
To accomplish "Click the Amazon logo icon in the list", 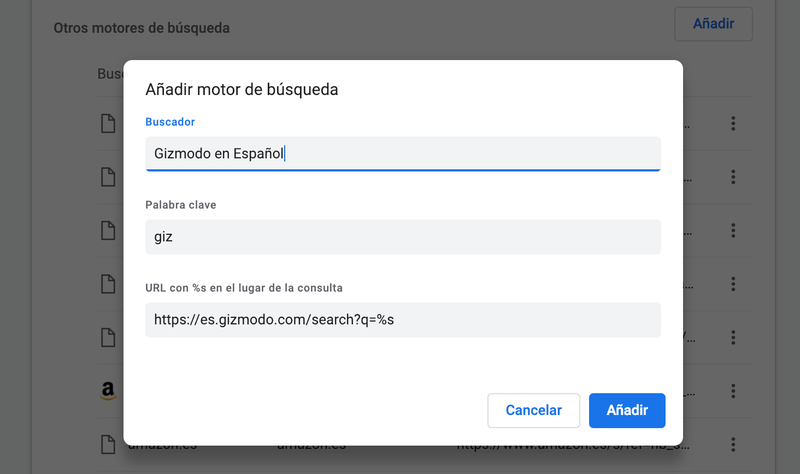I will pos(108,391).
